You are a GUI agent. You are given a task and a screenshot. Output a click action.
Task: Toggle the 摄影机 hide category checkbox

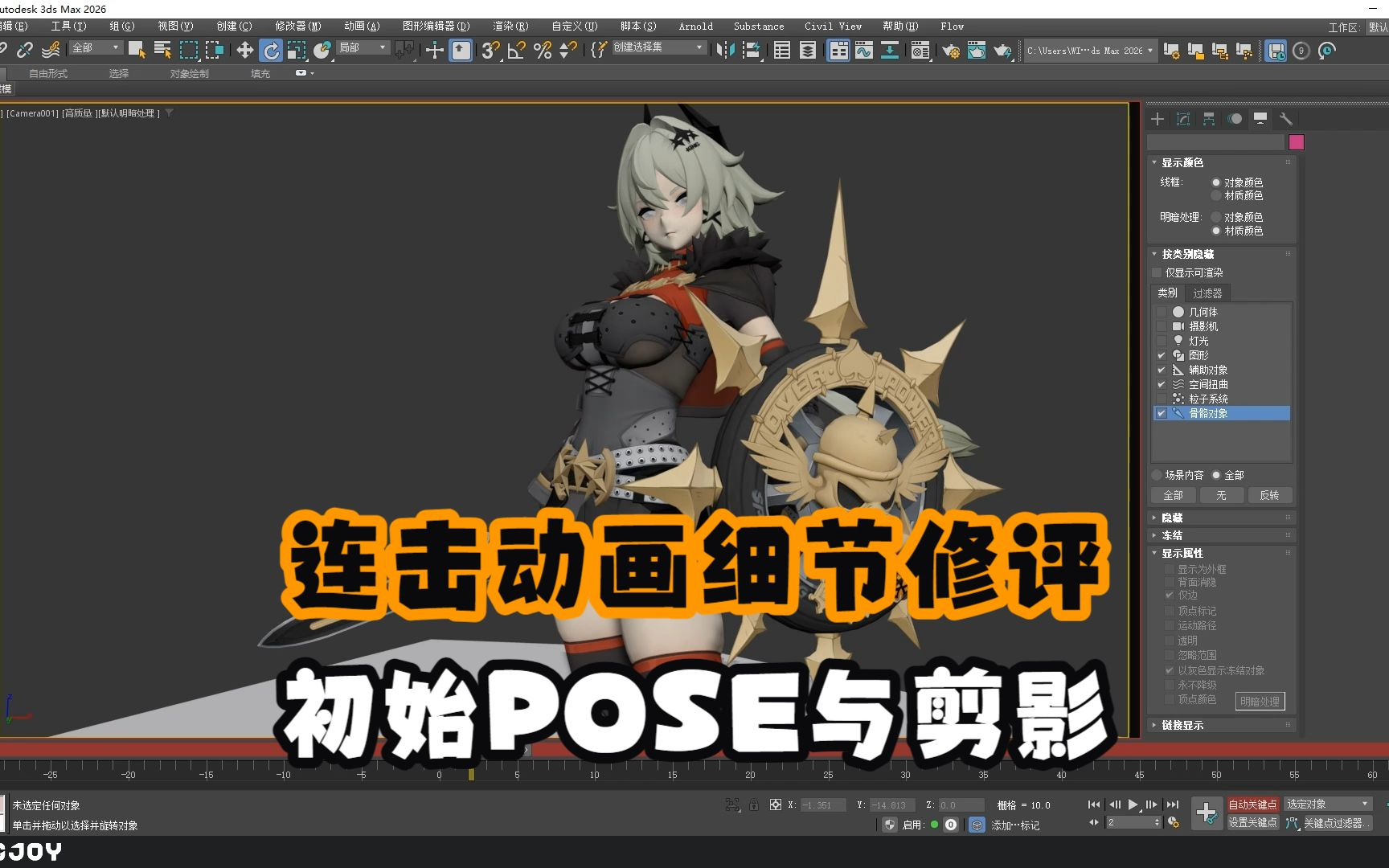pos(1162,326)
